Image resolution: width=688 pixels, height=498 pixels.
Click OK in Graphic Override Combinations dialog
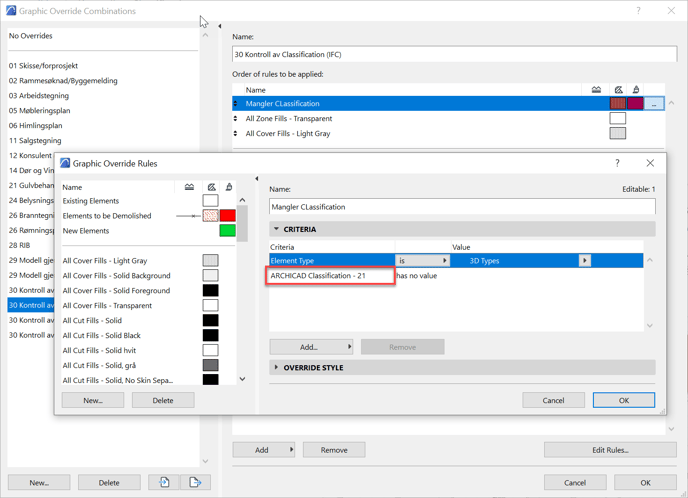pyautogui.click(x=645, y=482)
